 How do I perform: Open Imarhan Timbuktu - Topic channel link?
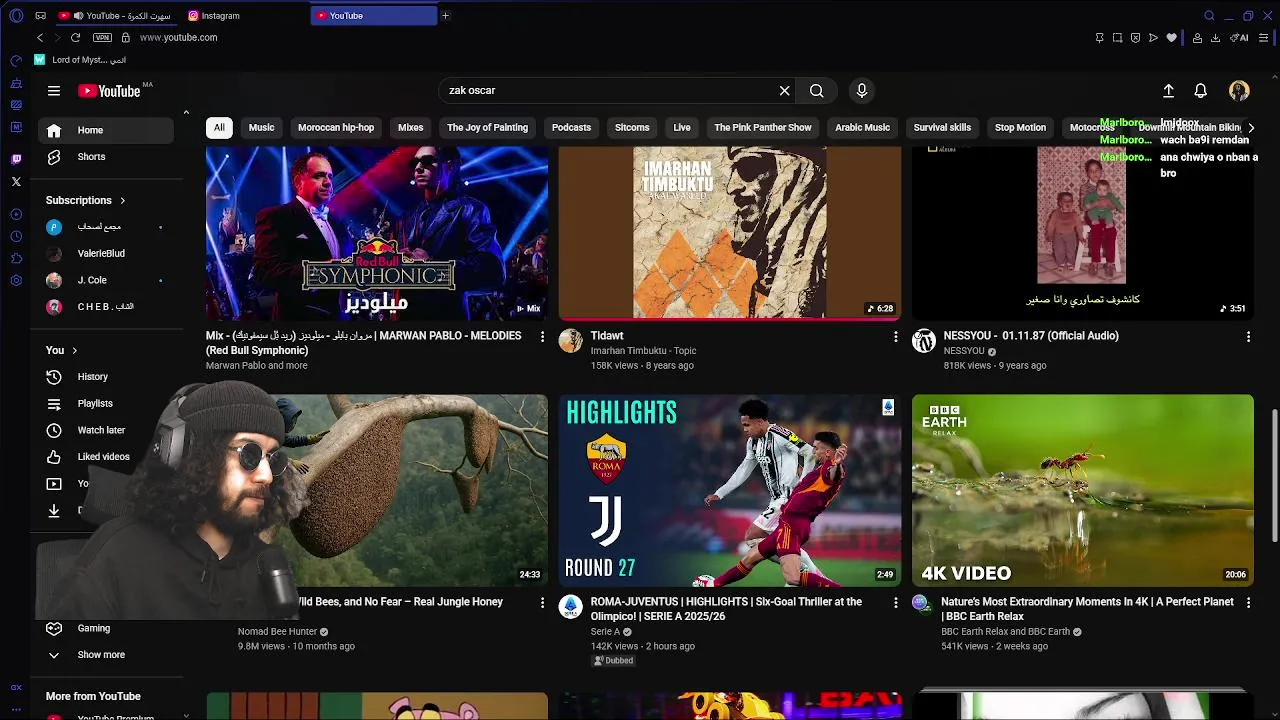click(643, 351)
